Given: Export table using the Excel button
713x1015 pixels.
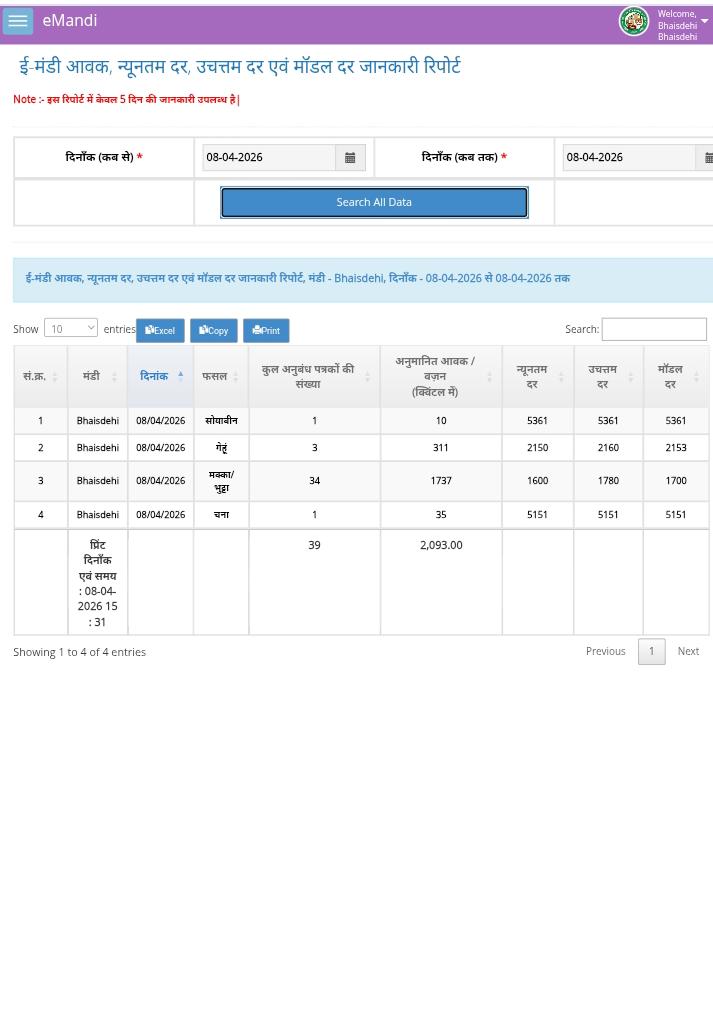Looking at the screenshot, I should tap(160, 330).
